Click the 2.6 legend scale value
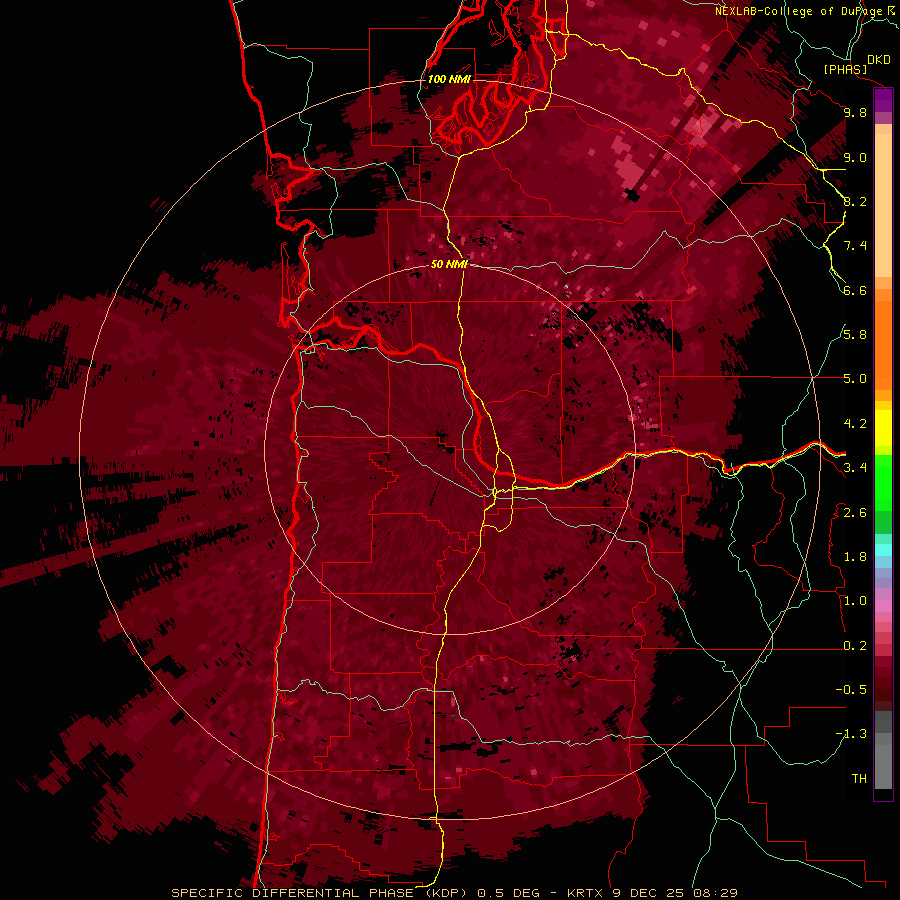 (855, 512)
